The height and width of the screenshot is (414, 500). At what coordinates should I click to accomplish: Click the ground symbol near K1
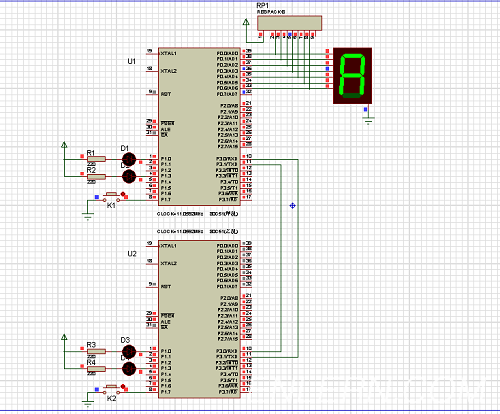coord(88,217)
